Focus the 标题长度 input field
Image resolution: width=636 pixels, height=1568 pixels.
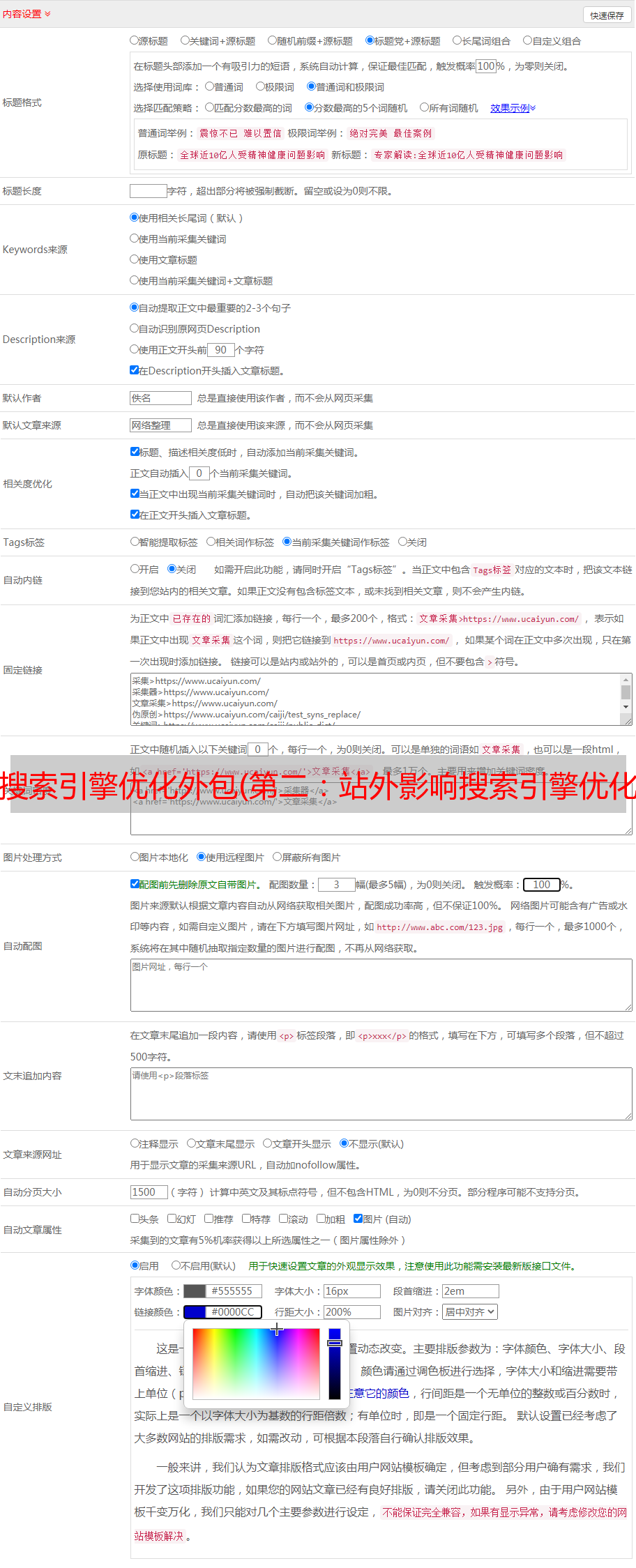click(149, 191)
